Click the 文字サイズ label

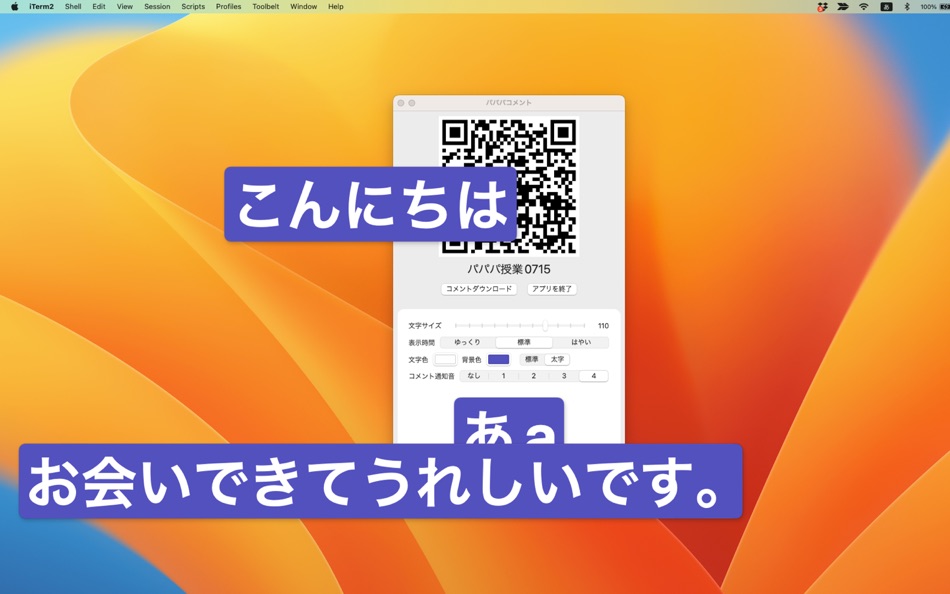pos(425,326)
